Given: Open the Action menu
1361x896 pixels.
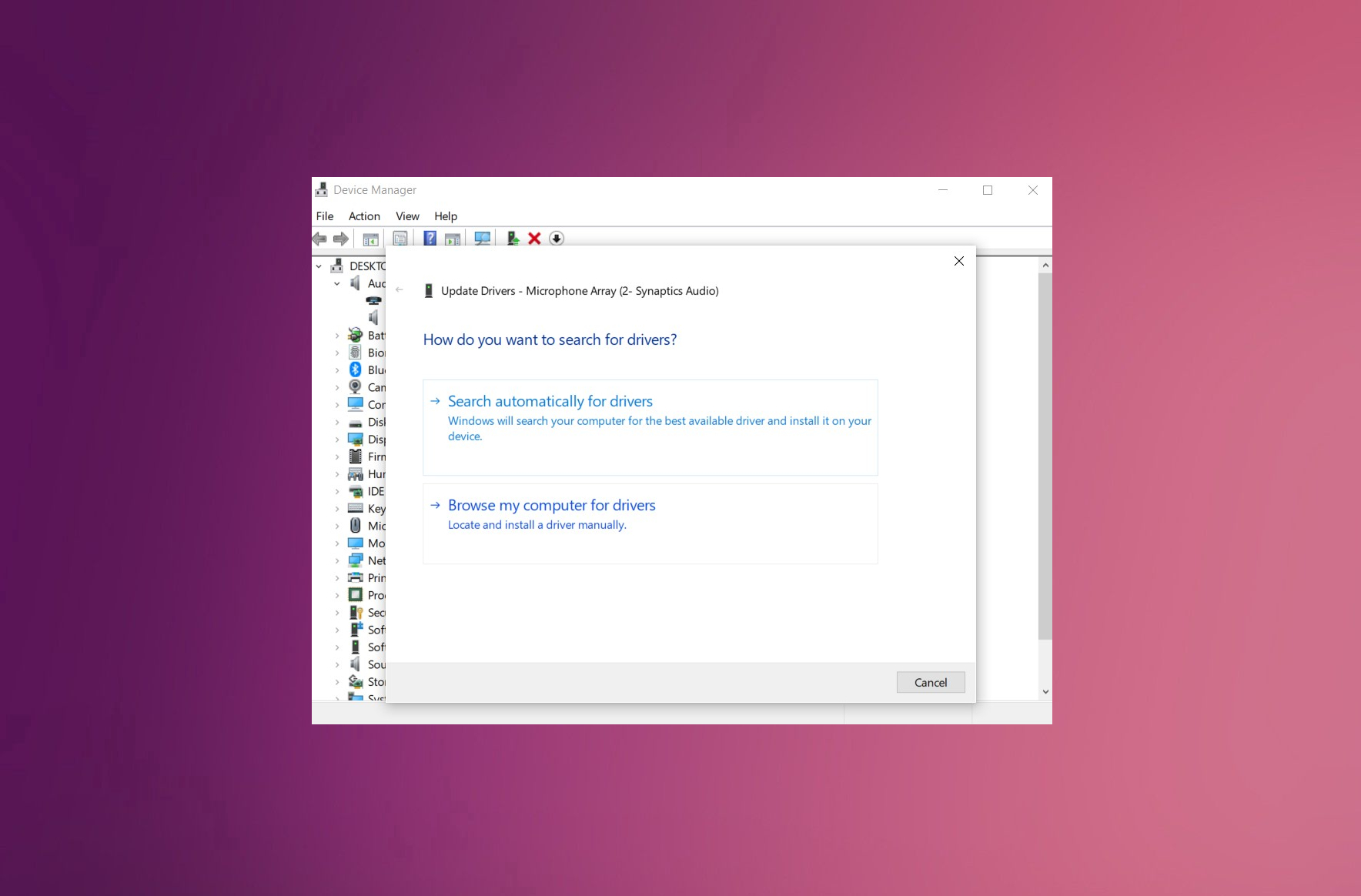Looking at the screenshot, I should 364,216.
